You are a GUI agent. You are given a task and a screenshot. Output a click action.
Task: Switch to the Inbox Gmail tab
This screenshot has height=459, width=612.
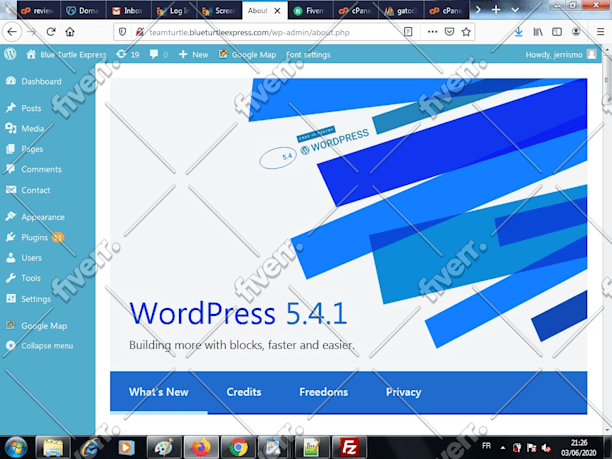(128, 11)
